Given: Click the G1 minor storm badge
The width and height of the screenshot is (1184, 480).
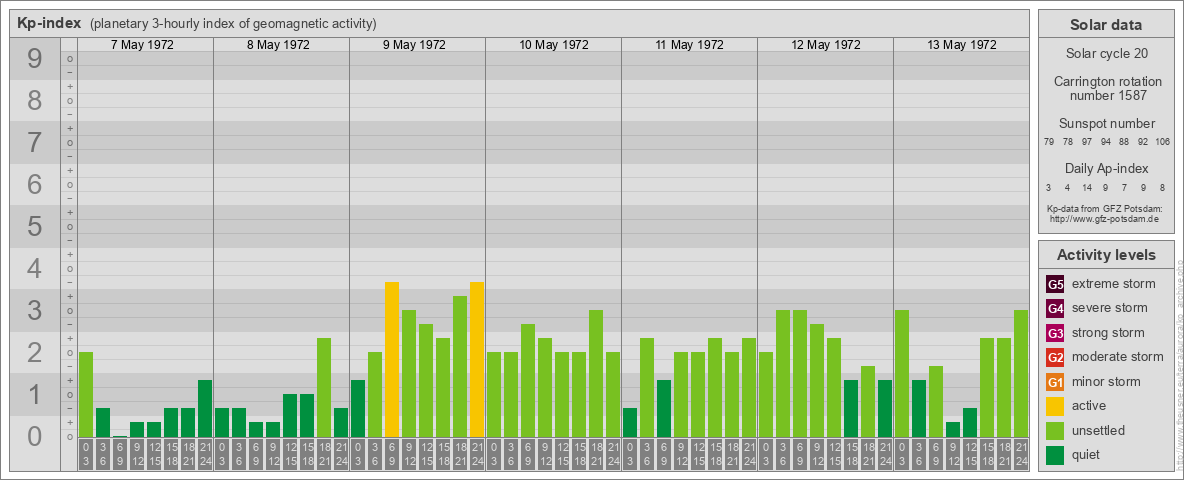Looking at the screenshot, I should tap(1055, 382).
